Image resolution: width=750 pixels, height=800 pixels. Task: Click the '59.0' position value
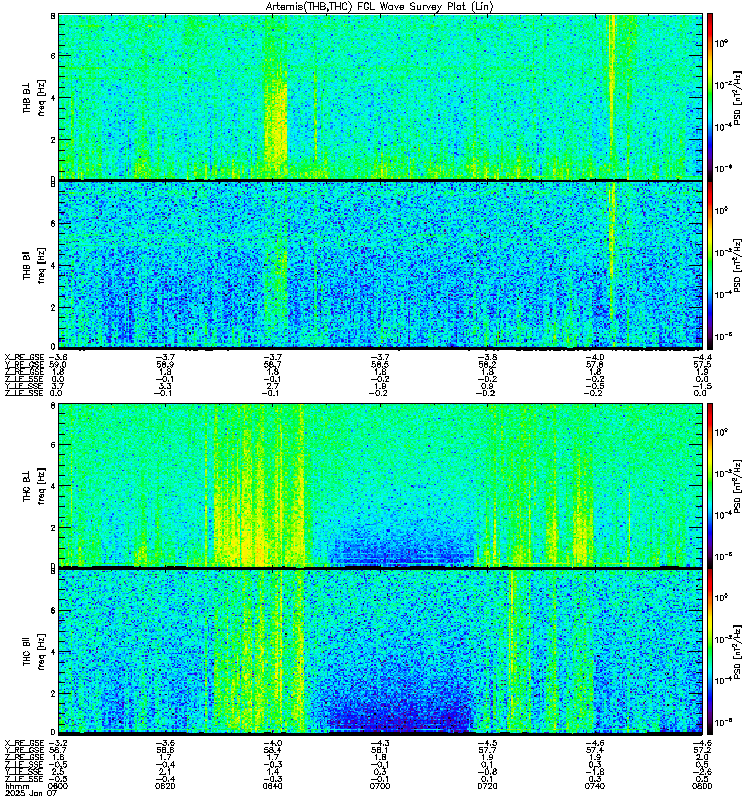coord(58,364)
